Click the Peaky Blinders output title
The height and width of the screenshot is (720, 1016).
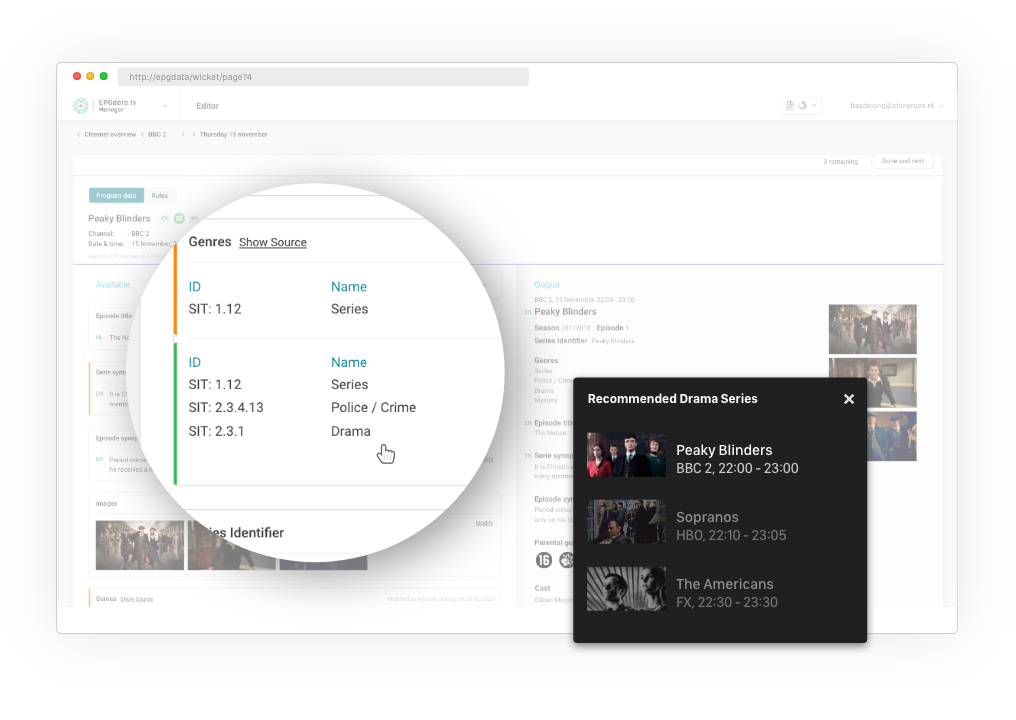[565, 312]
